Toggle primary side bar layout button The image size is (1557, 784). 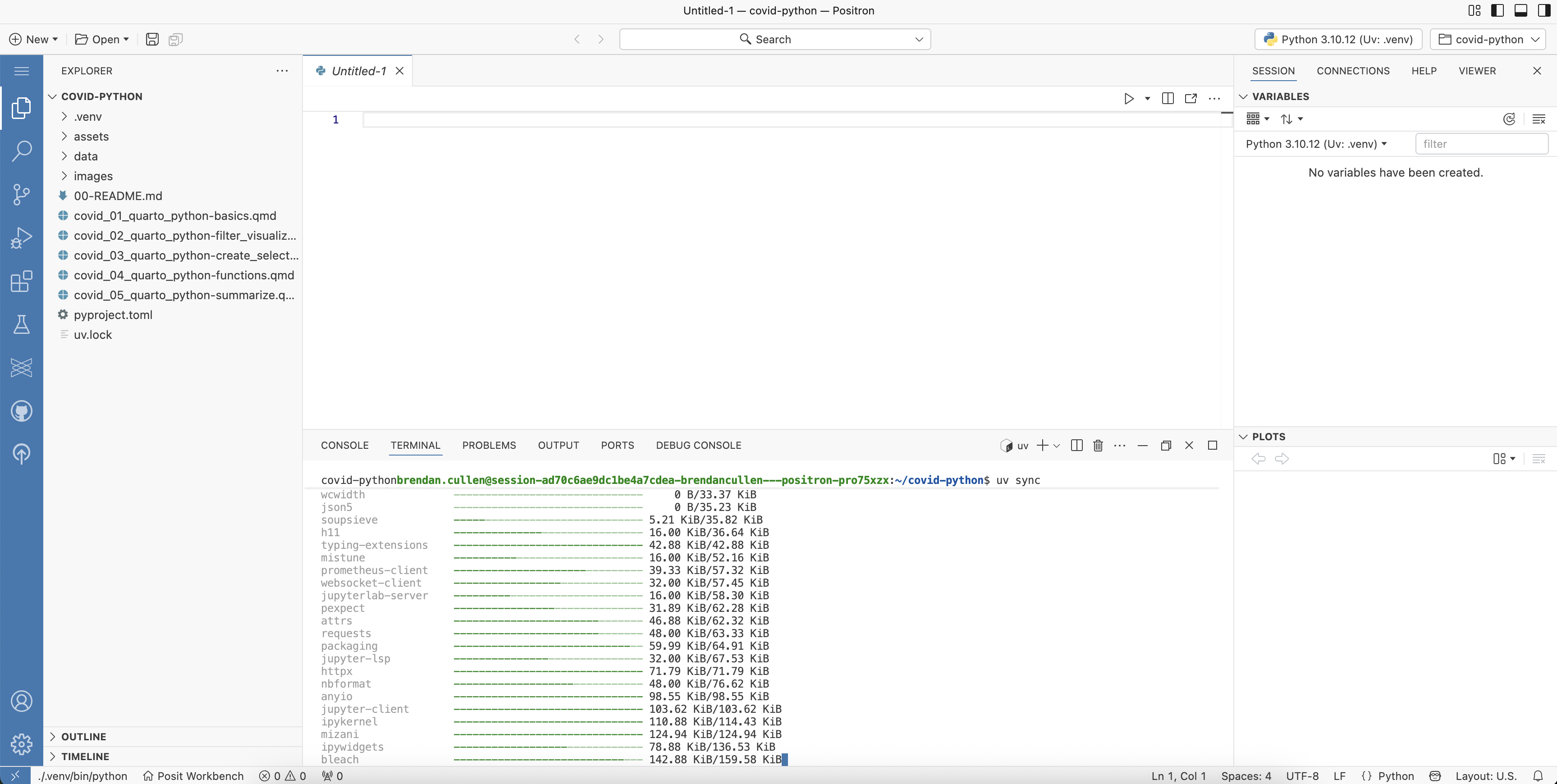pyautogui.click(x=1498, y=10)
